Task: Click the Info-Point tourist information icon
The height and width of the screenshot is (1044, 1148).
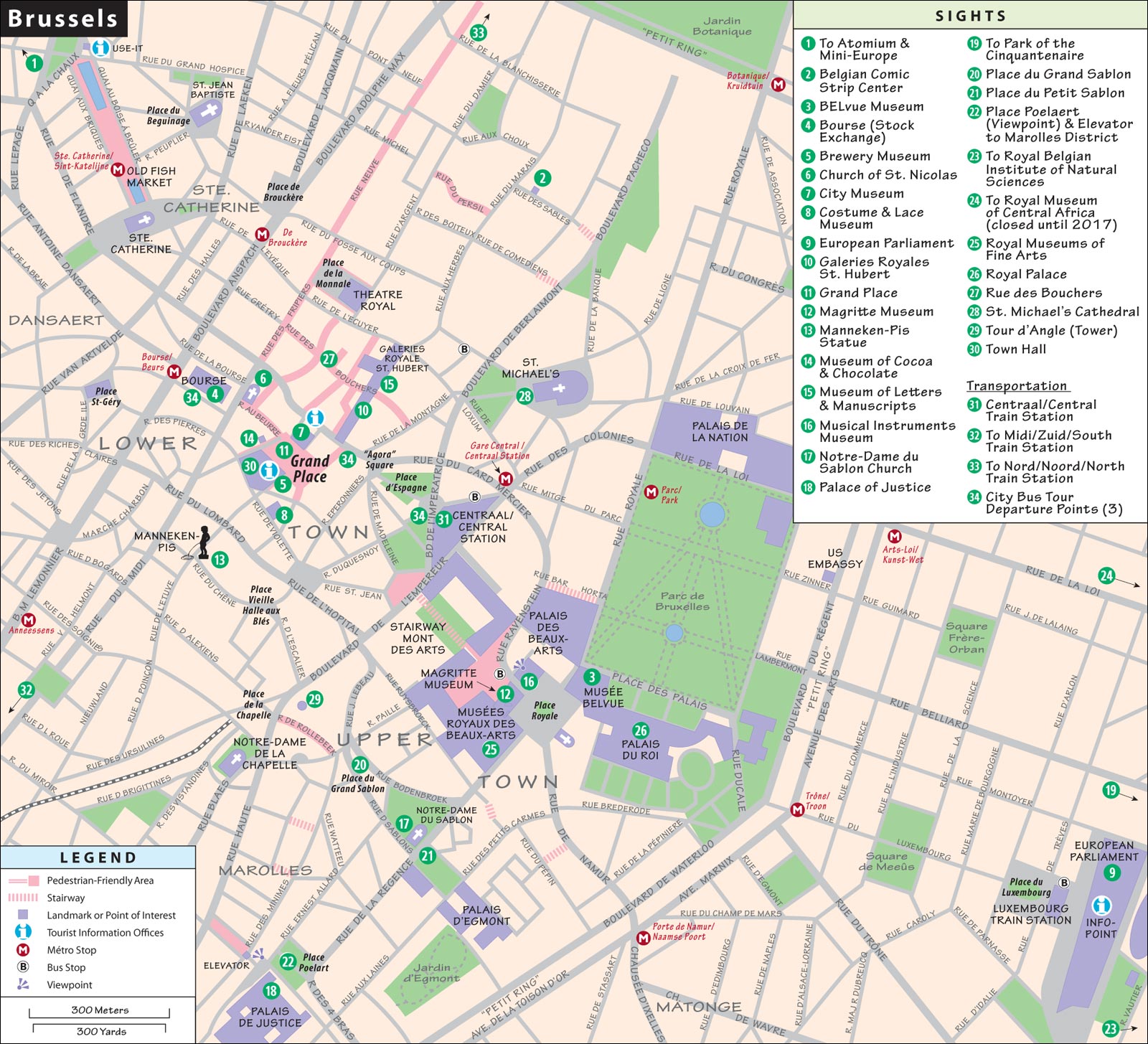Action: (1101, 906)
